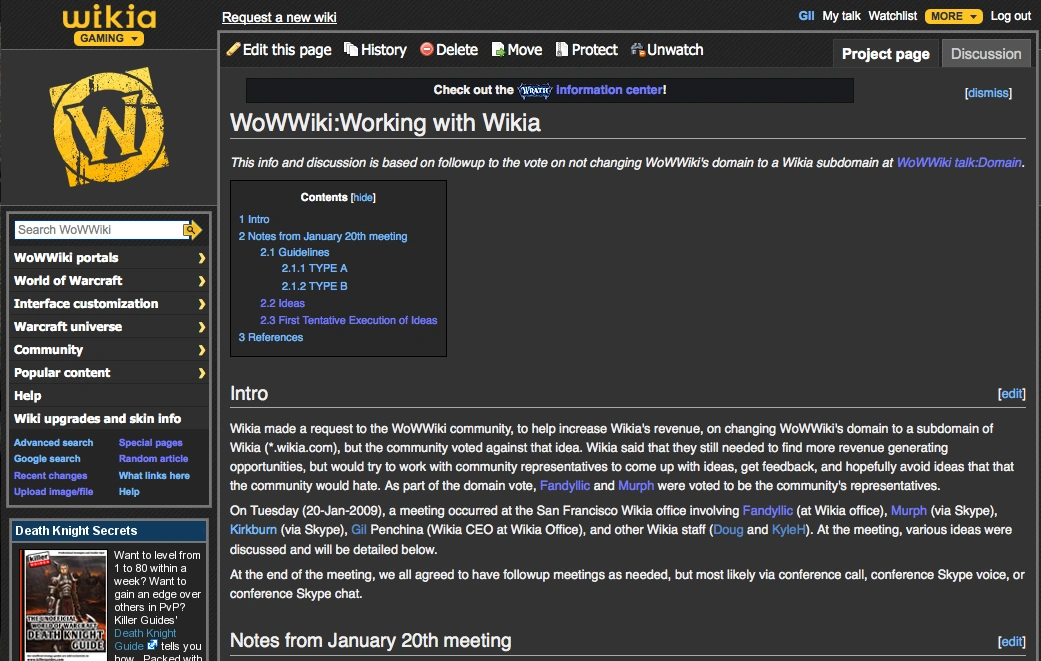The width and height of the screenshot is (1041, 661).
Task: Click the external link icon after Death Knight Guide
Action: [152, 645]
